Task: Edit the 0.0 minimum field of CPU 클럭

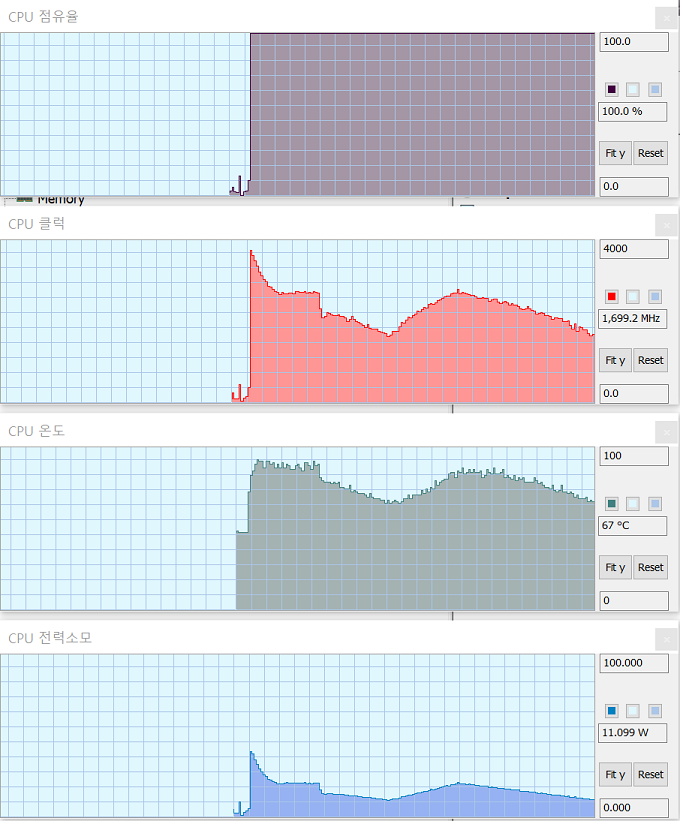Action: point(634,394)
